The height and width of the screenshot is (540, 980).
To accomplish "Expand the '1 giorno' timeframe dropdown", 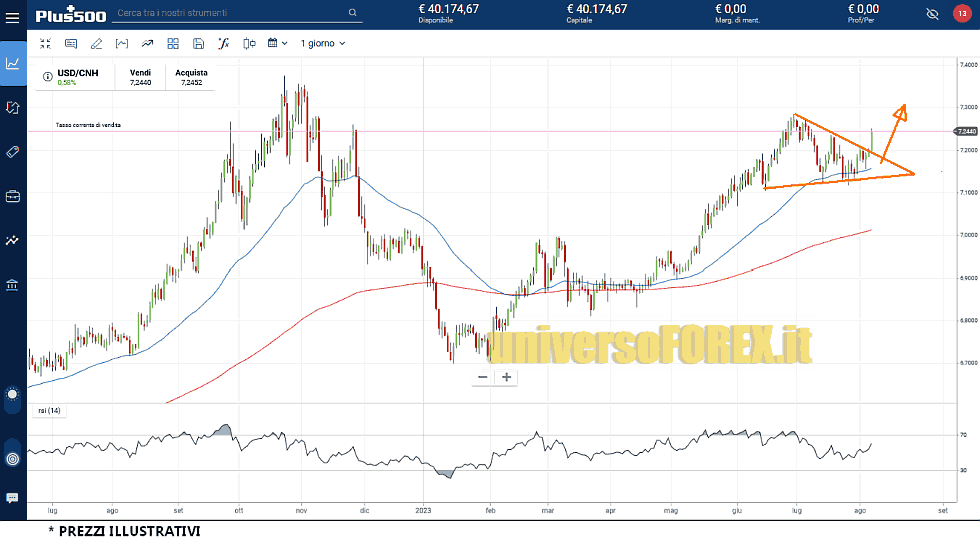I will pyautogui.click(x=322, y=44).
